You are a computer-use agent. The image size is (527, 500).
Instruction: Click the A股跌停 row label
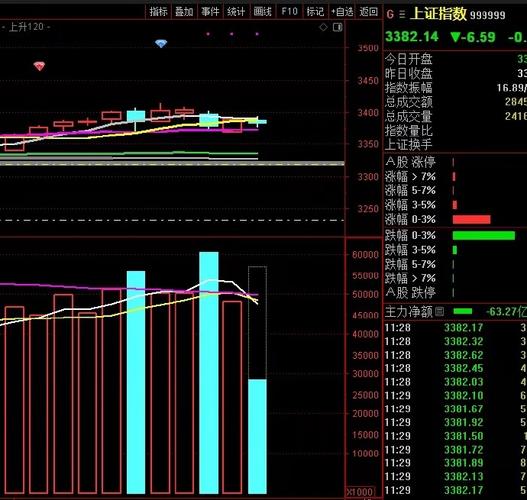coord(410,292)
